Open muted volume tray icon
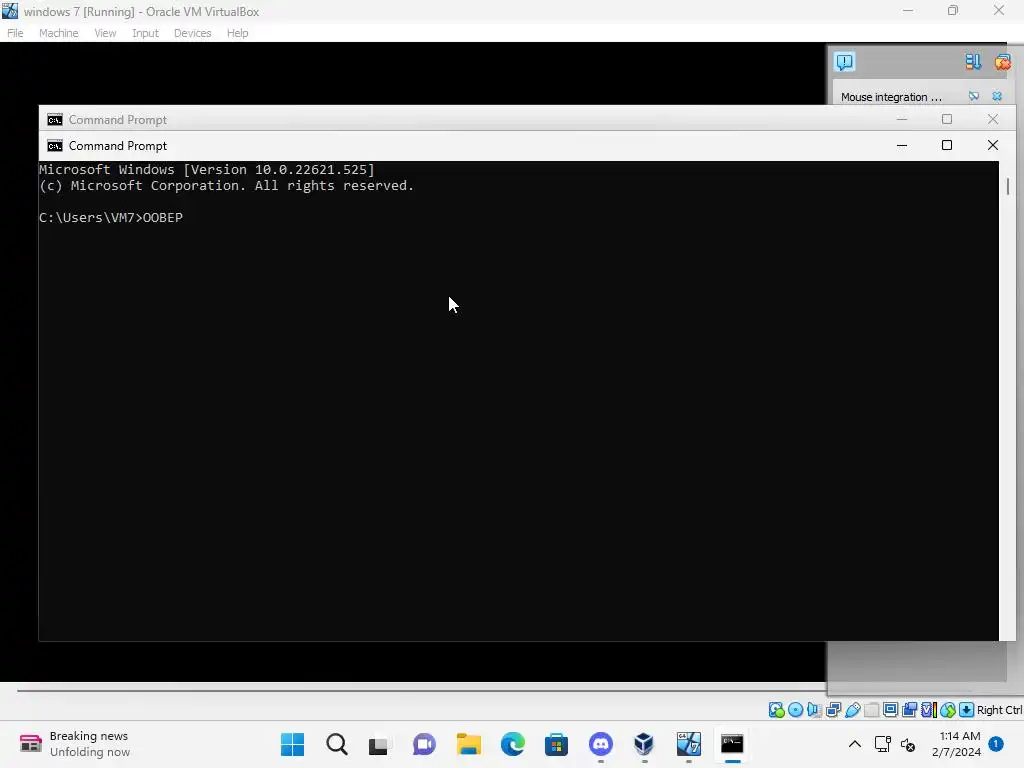 click(908, 744)
